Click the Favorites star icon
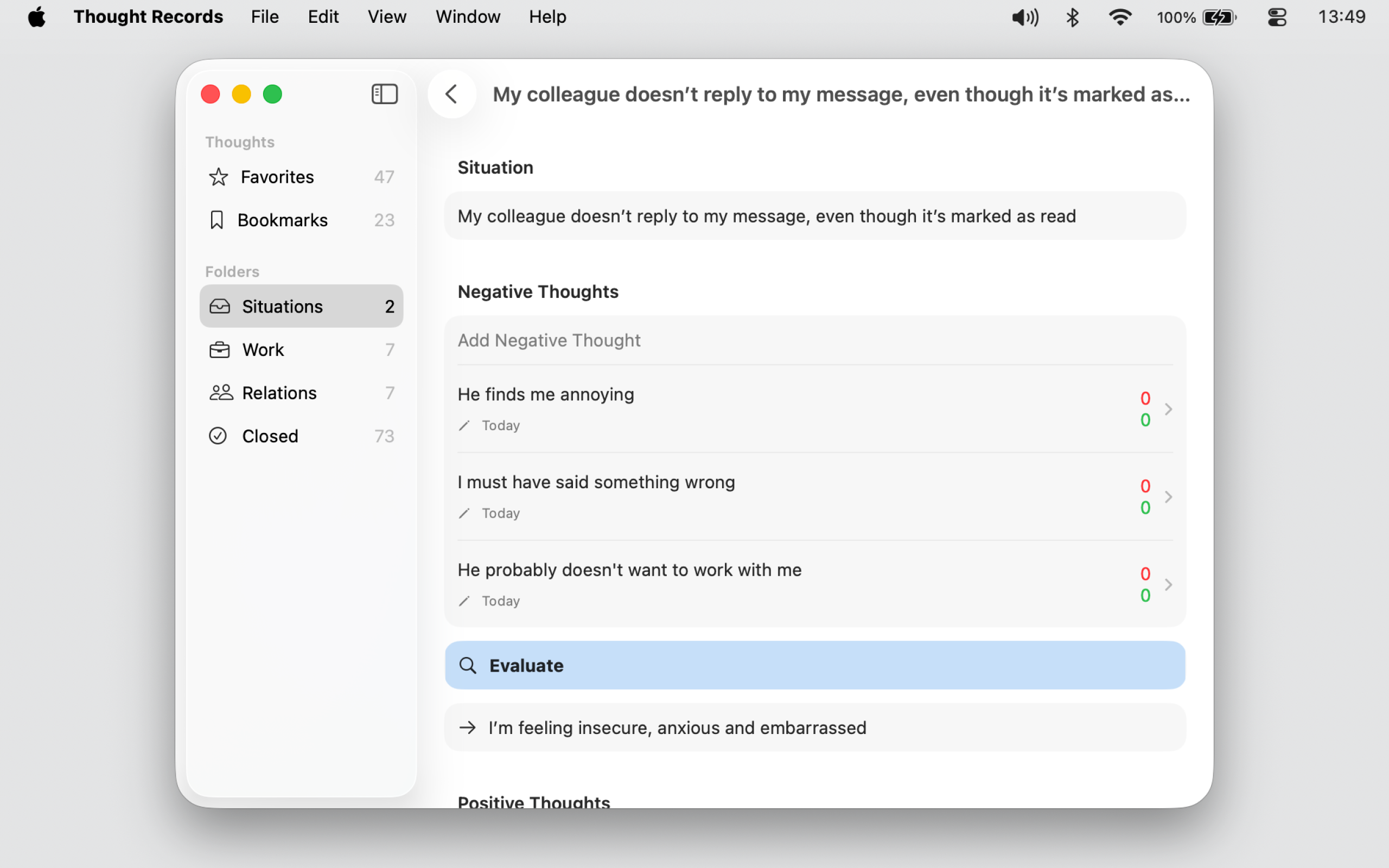 [218, 177]
